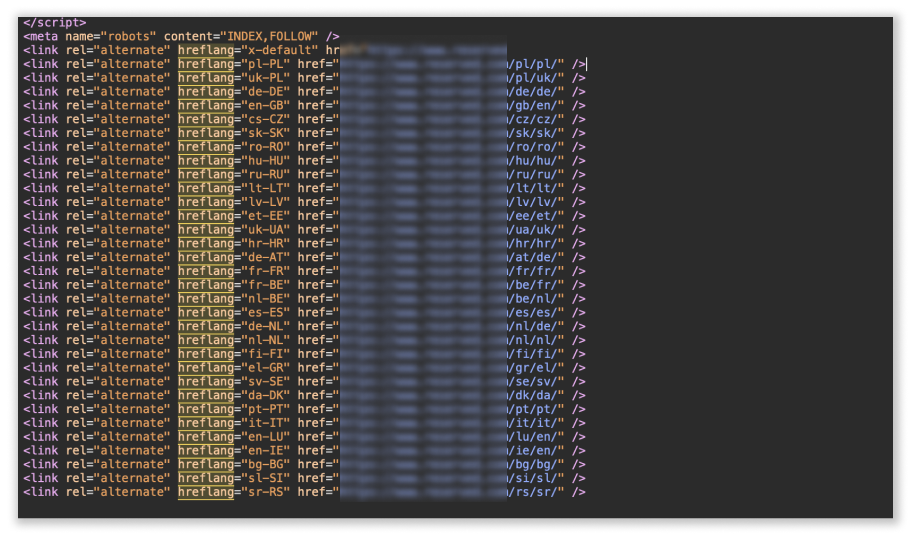
Task: Click the hreflang "en-IE" value
Action: click(x=266, y=450)
